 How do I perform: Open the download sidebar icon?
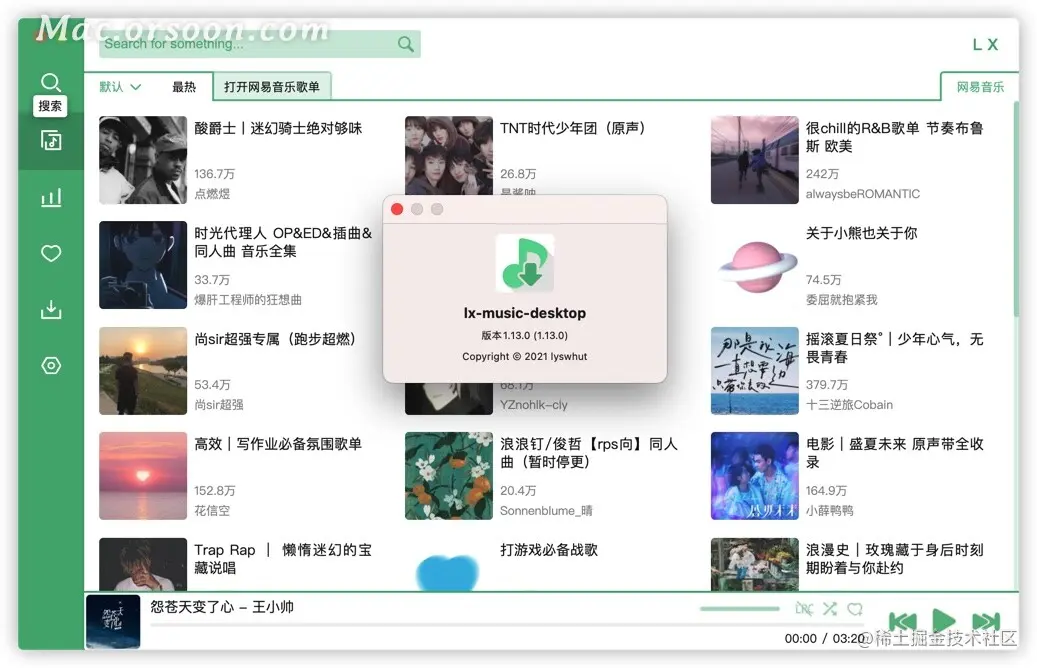[x=51, y=310]
